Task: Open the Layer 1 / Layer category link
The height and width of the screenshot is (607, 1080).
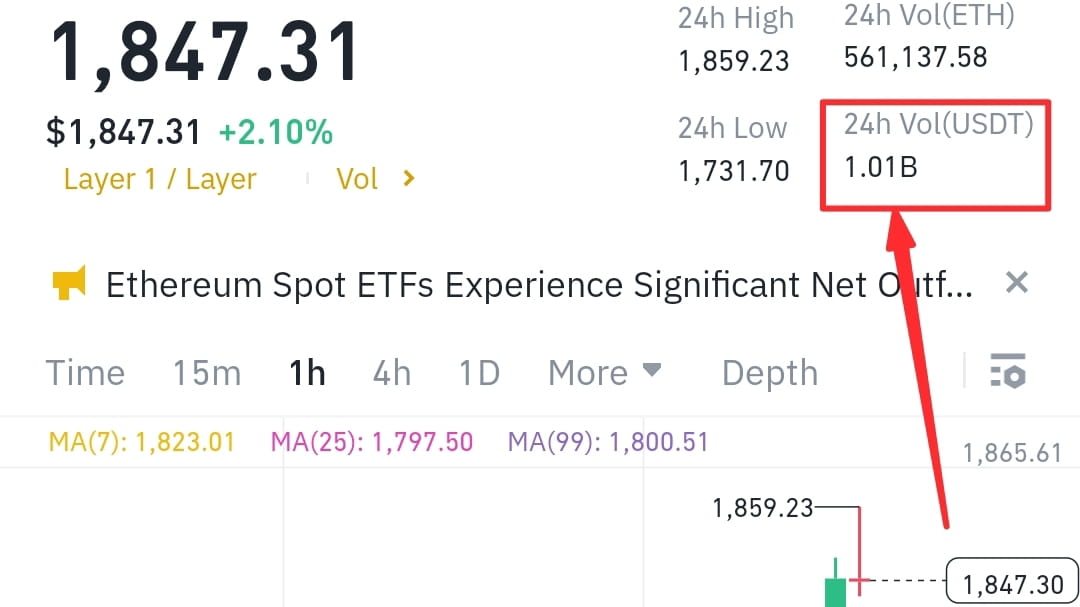Action: 160,178
